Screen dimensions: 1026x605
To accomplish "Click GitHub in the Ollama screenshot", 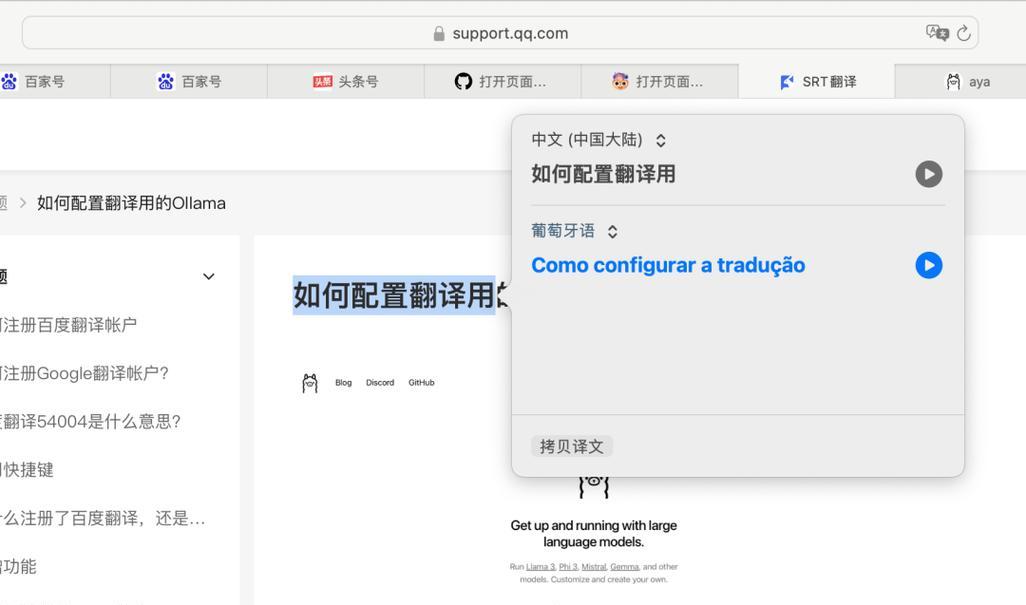I will [x=421, y=383].
